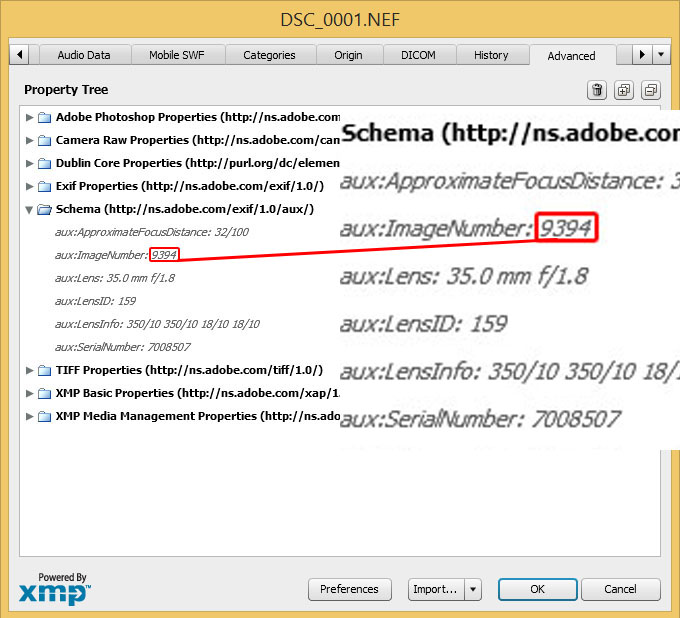Click the Exif Properties folder icon

point(44,186)
